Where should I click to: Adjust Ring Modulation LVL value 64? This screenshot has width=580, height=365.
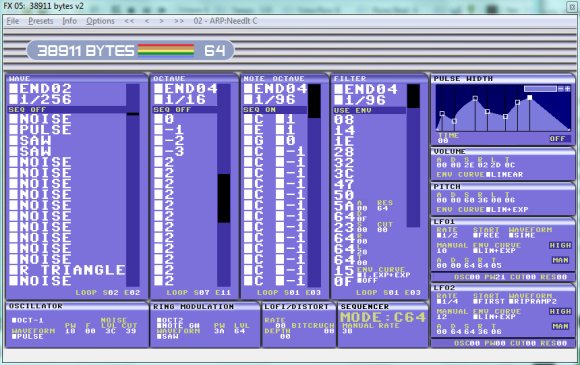pyautogui.click(x=239, y=331)
